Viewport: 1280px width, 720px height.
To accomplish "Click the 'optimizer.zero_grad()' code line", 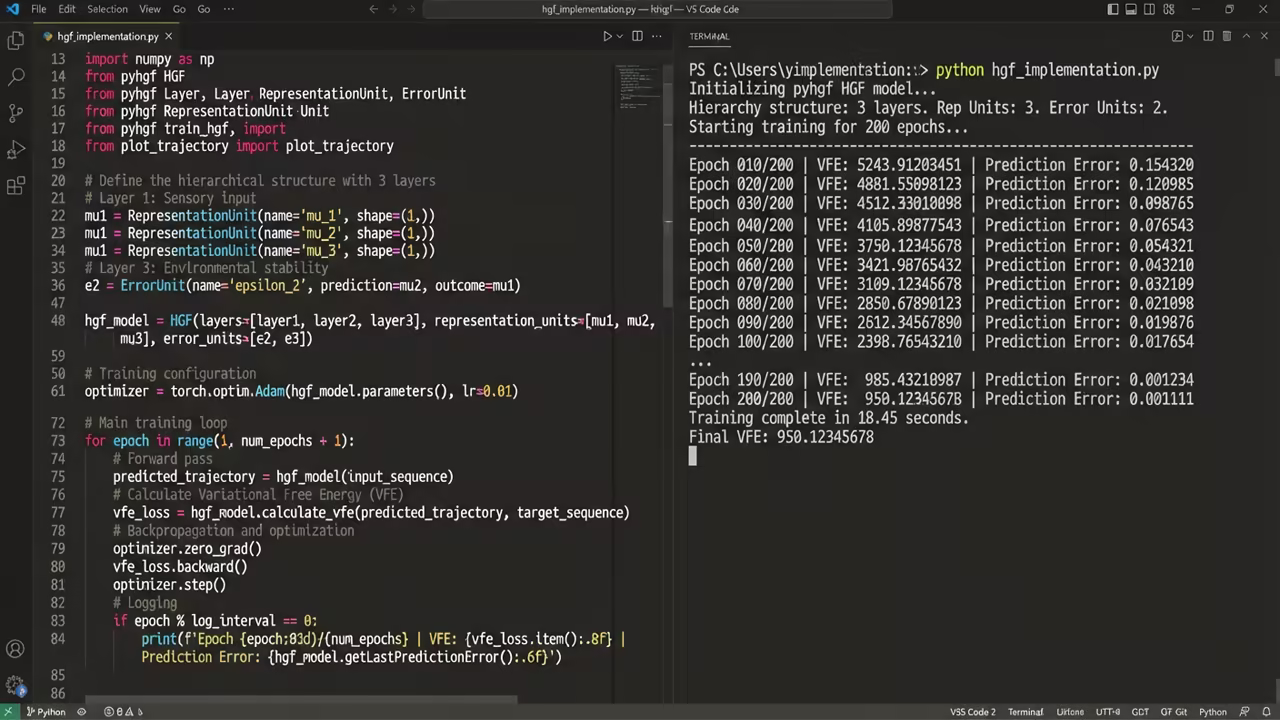I will [187, 548].
